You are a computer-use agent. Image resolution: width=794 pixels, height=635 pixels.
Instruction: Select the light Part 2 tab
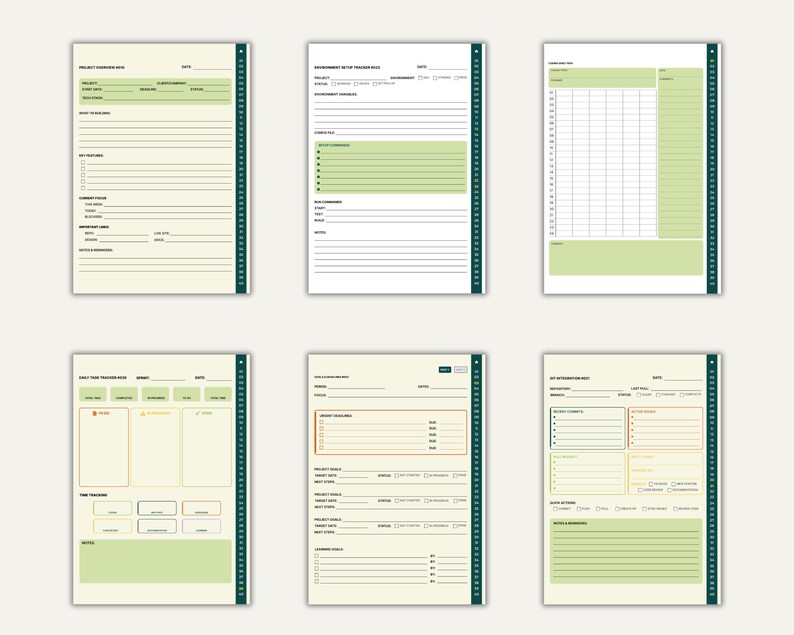pos(460,370)
